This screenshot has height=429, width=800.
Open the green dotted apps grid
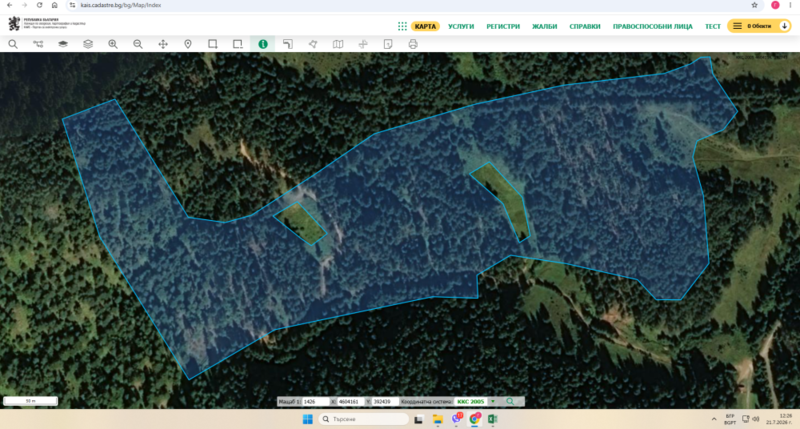click(x=402, y=26)
